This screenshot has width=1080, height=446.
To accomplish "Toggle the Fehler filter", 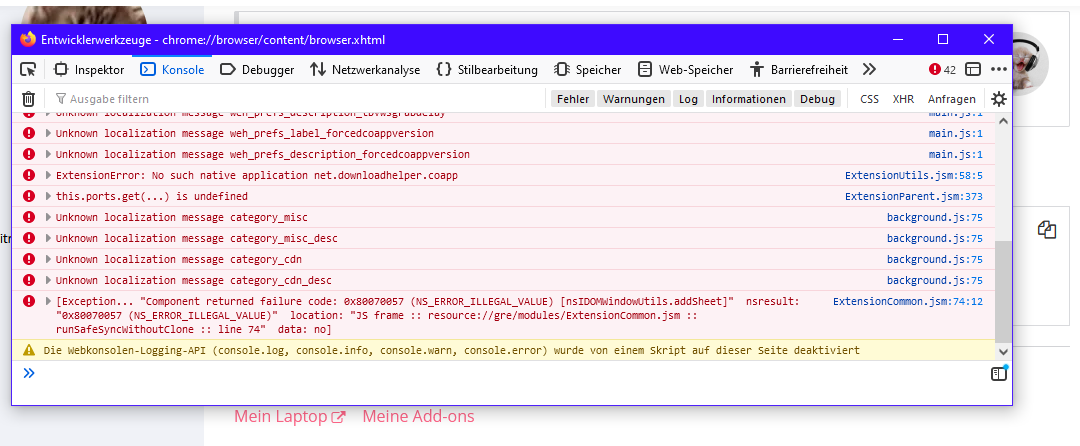I will point(573,99).
